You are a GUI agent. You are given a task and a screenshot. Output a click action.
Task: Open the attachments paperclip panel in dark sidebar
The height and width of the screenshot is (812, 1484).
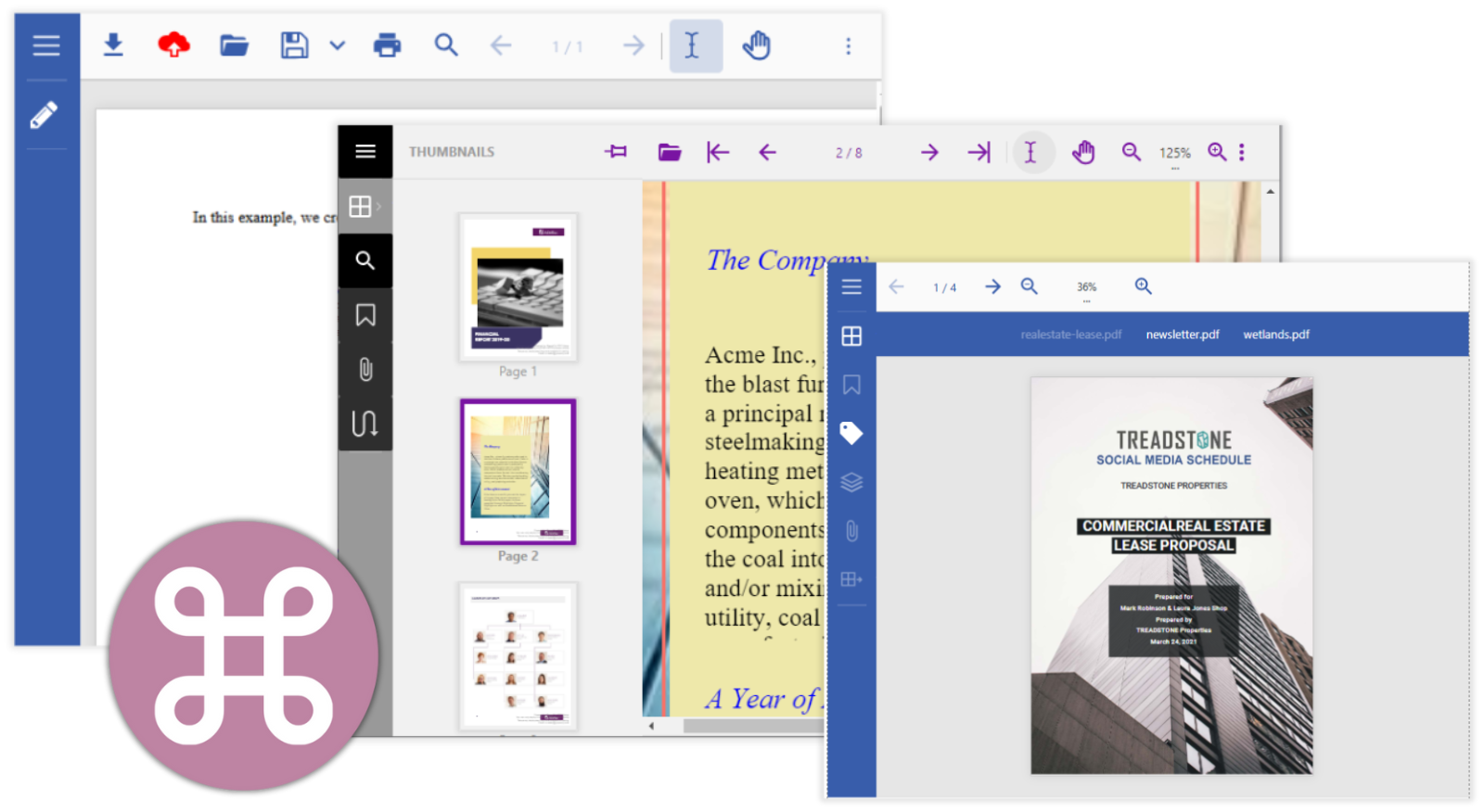point(365,370)
